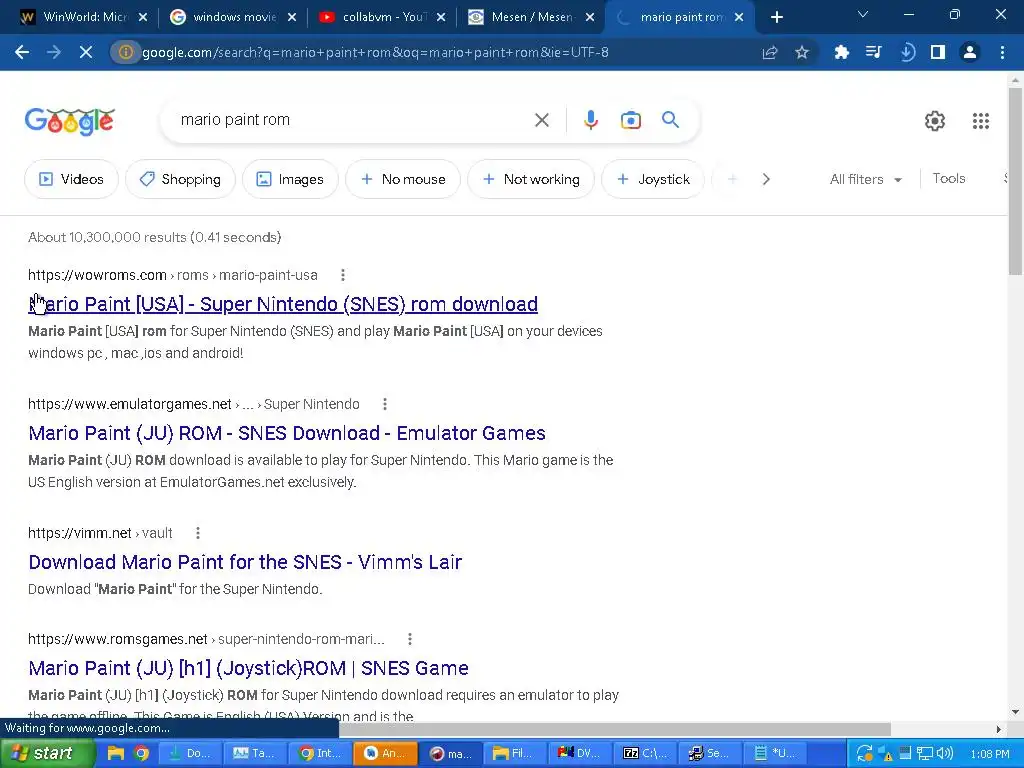Show more filter chips with arrow
1024x768 pixels.
point(766,179)
